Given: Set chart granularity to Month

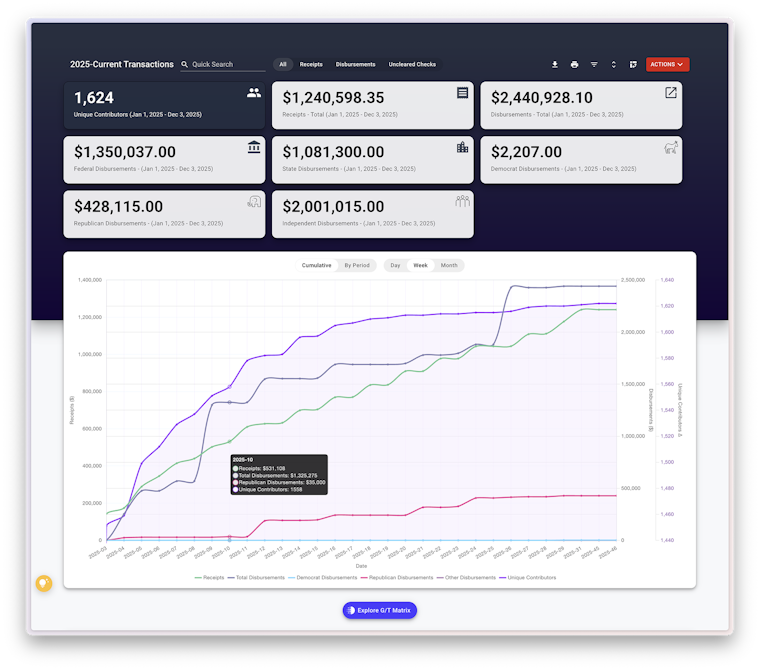Looking at the screenshot, I should click(x=449, y=265).
